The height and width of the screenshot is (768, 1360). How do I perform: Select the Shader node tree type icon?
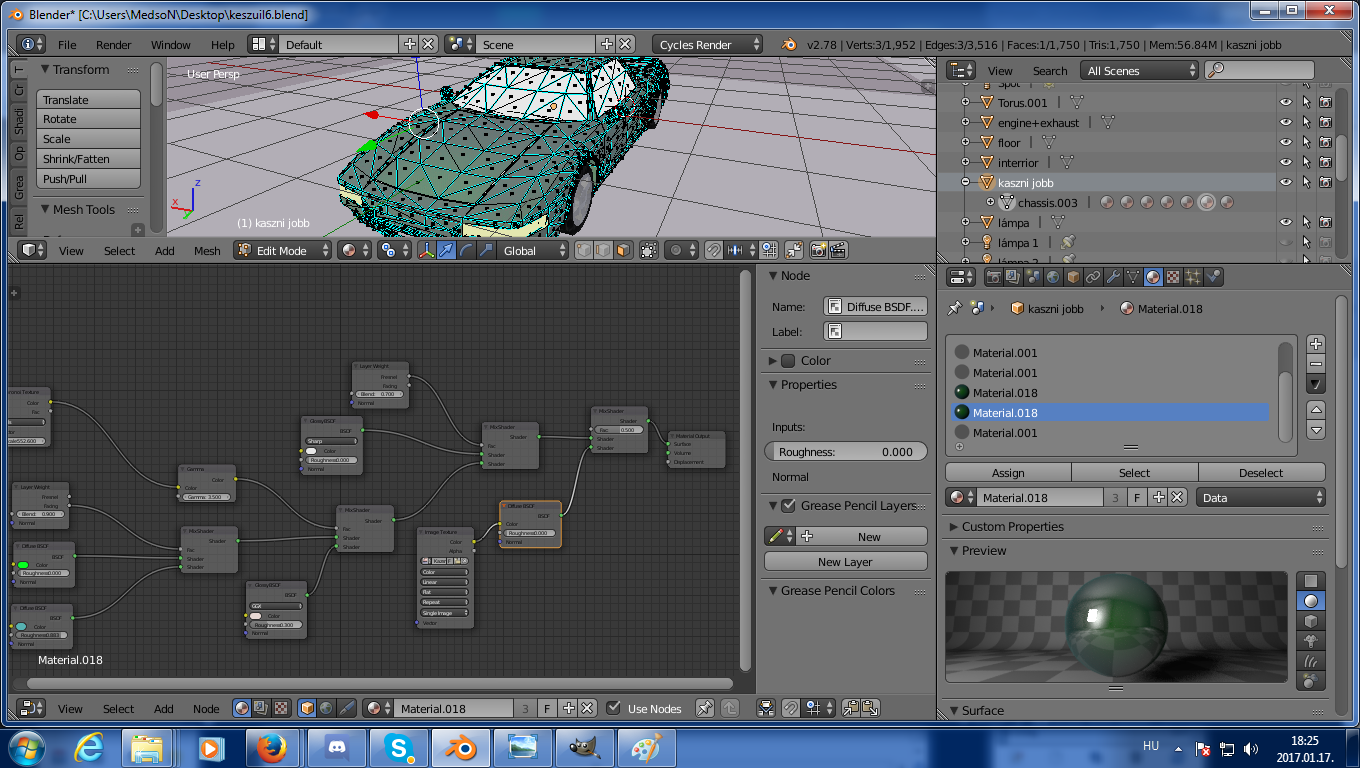(242, 708)
